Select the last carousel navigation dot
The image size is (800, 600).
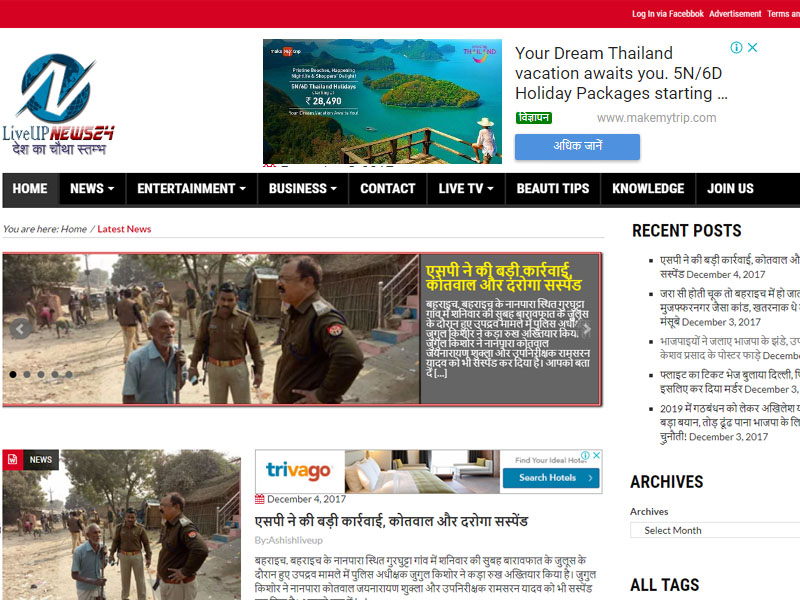click(x=69, y=374)
